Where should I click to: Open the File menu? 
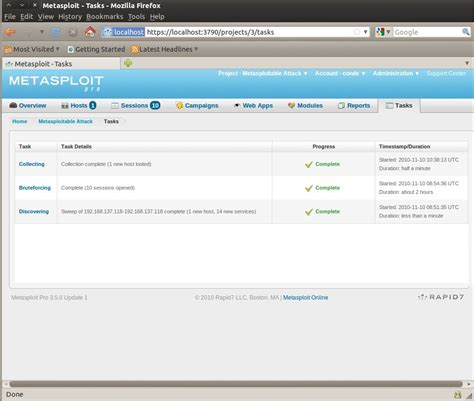(10, 17)
